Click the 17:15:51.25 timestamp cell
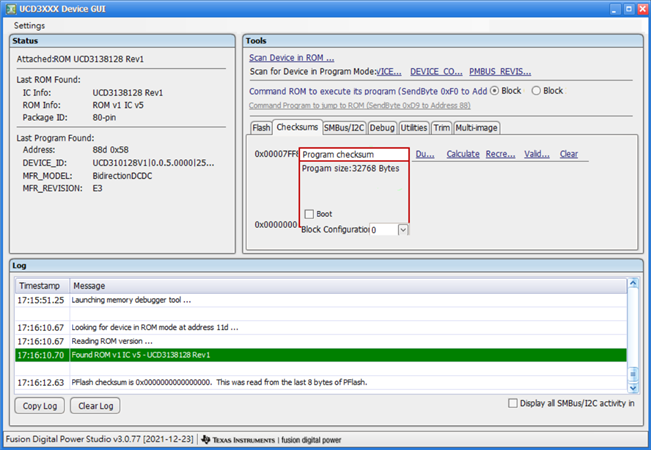The height and width of the screenshot is (450, 651). [41, 300]
